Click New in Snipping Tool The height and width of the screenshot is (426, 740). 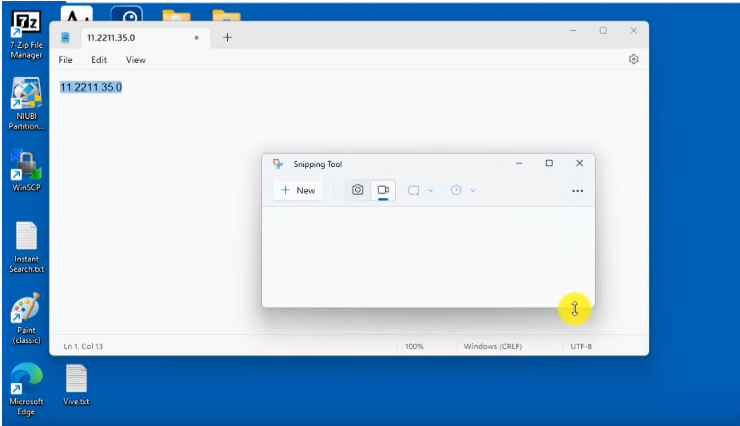coord(298,190)
